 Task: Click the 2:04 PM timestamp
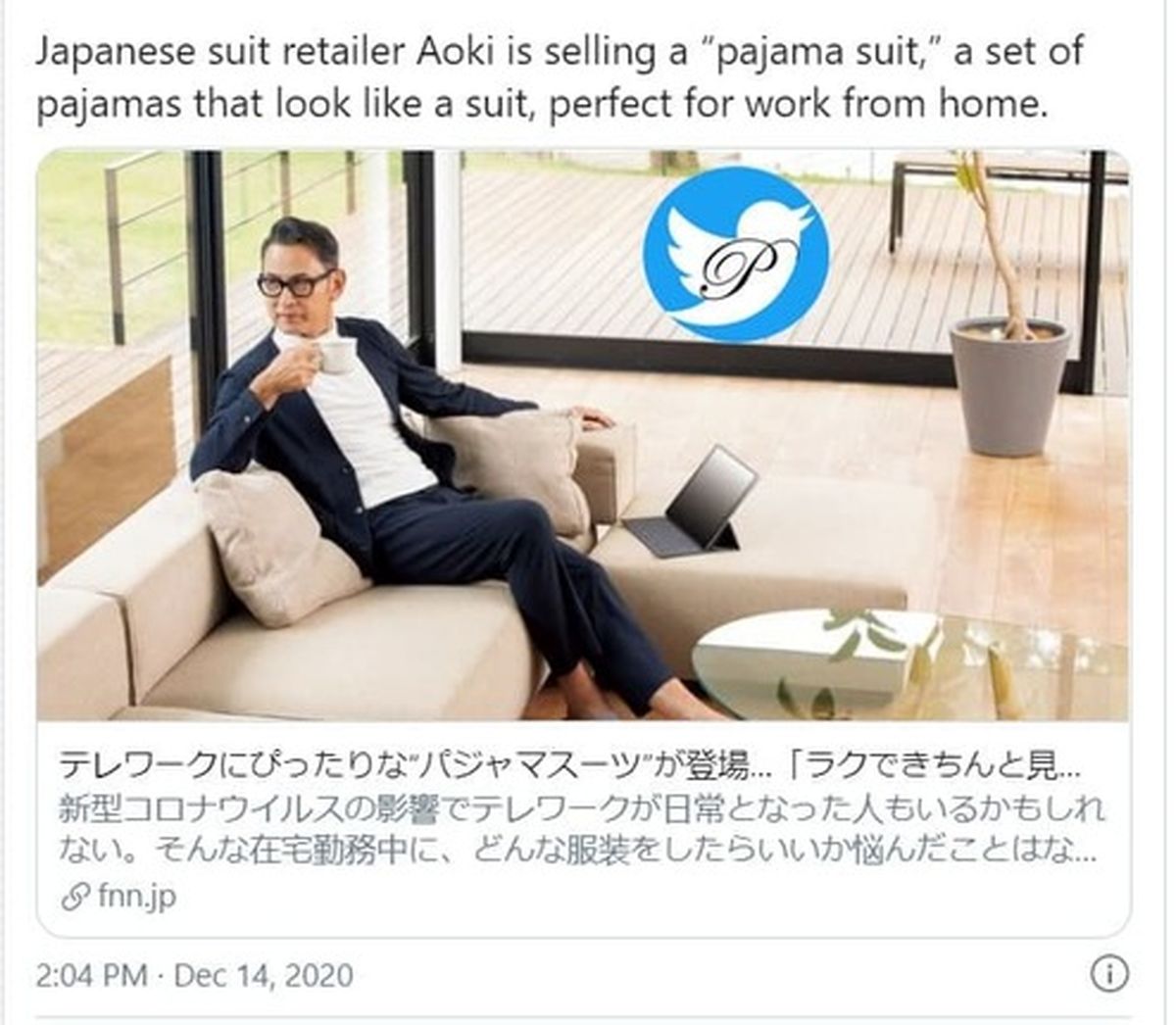[91, 975]
